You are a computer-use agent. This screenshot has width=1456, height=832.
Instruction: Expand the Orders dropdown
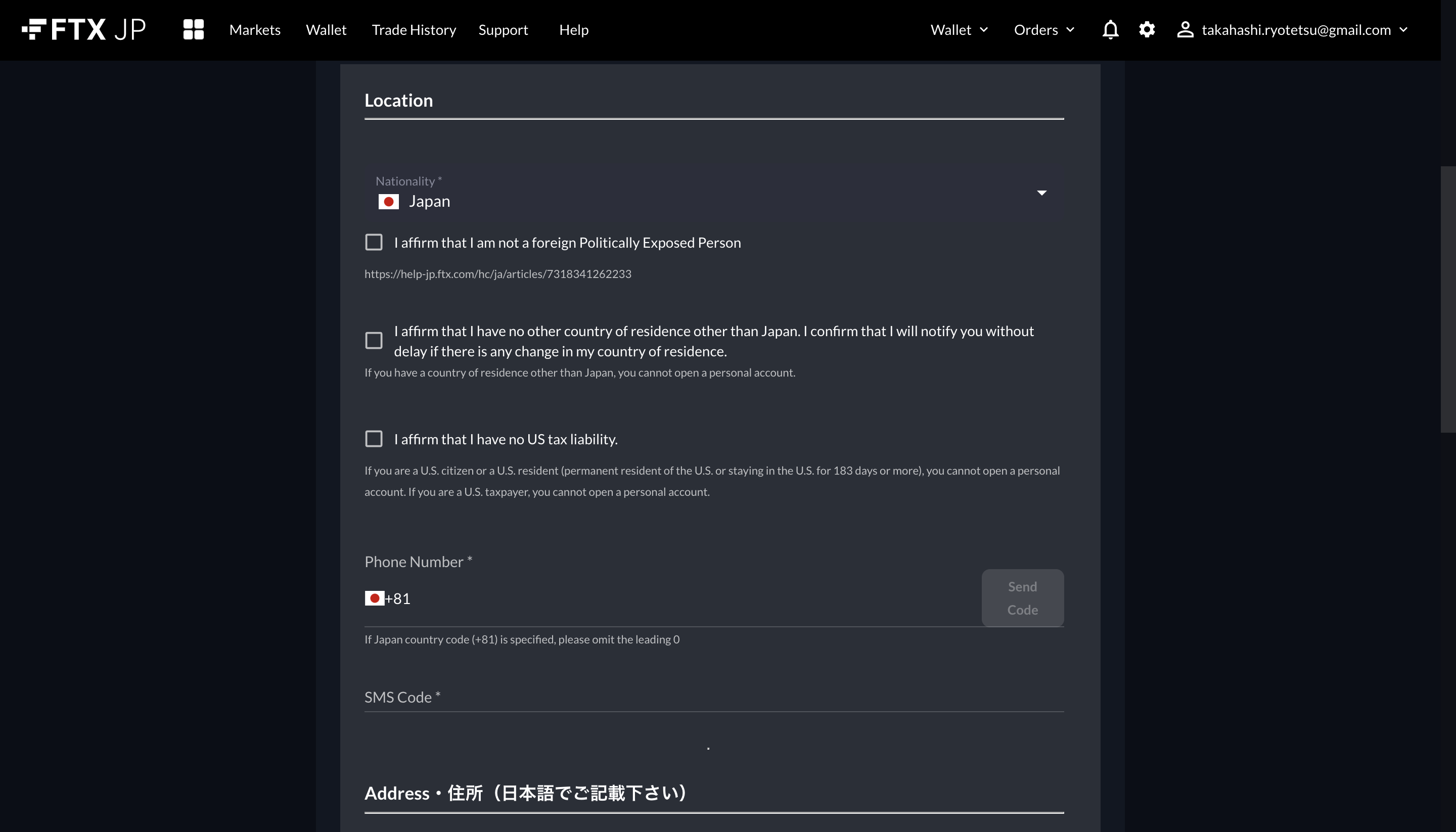click(x=1043, y=29)
